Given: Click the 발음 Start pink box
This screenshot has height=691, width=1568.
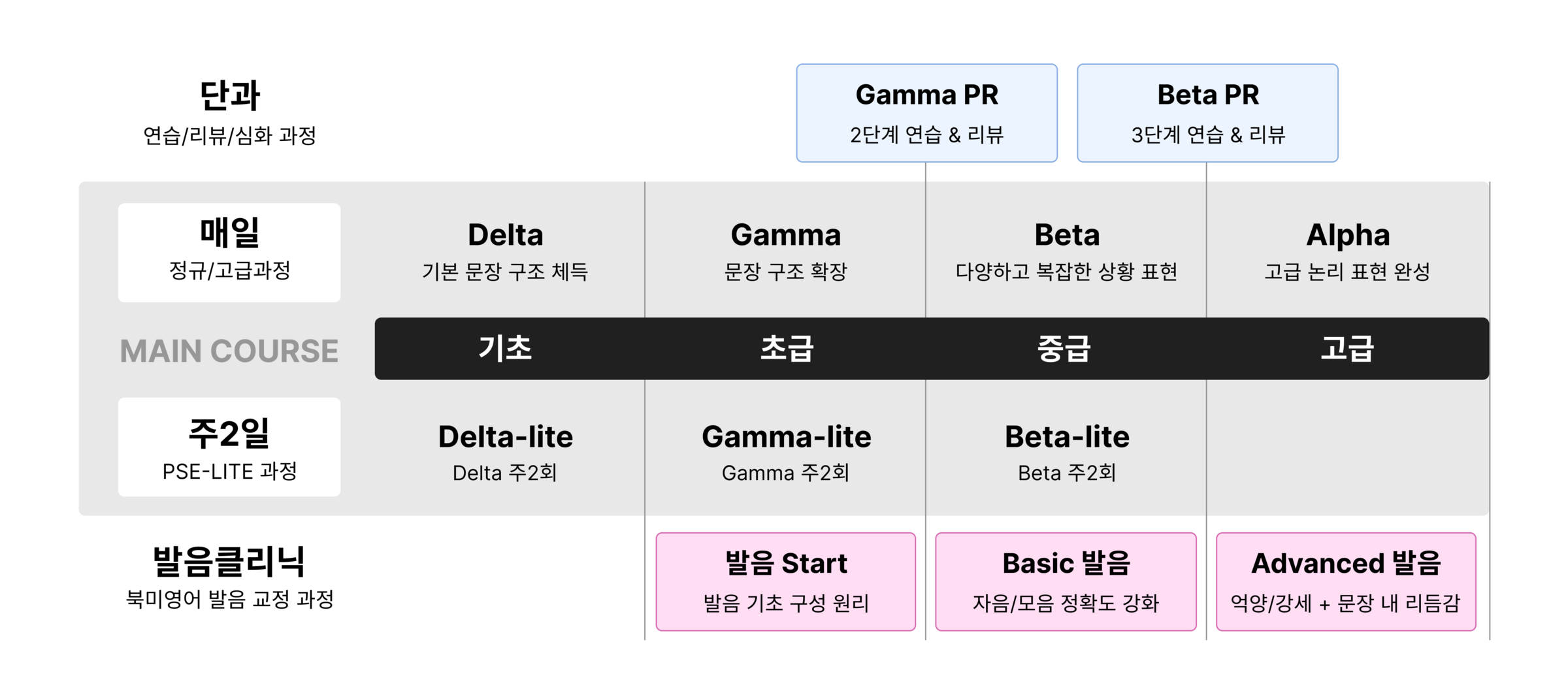Looking at the screenshot, I should (786, 581).
